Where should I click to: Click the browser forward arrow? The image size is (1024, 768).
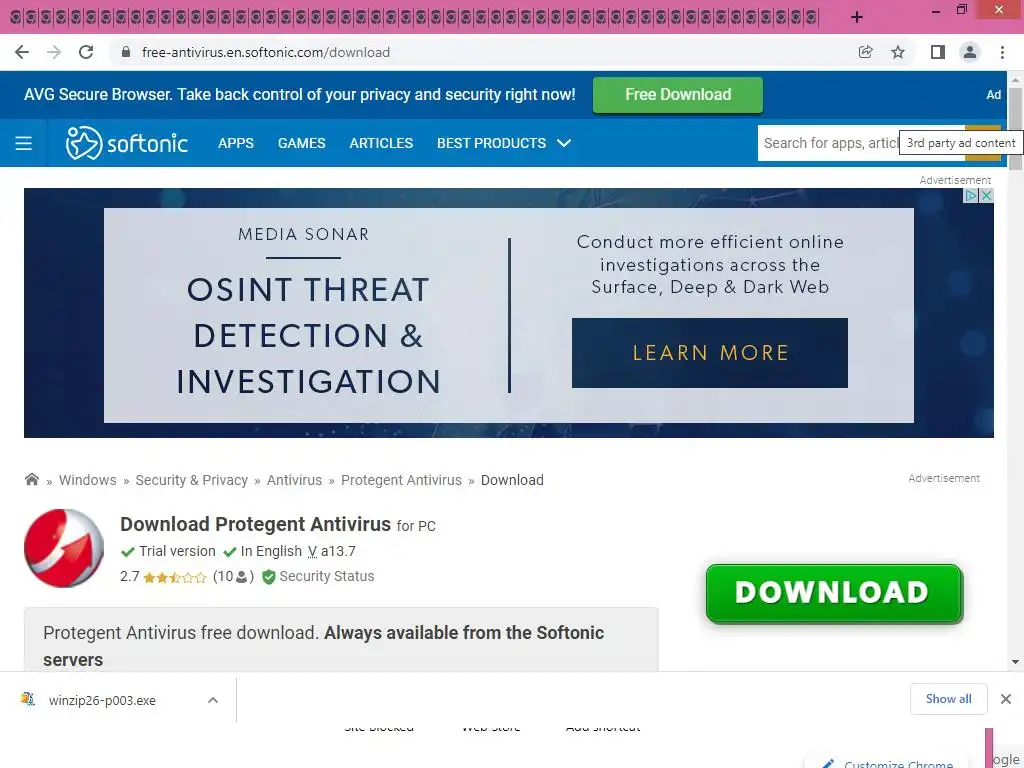tap(54, 52)
